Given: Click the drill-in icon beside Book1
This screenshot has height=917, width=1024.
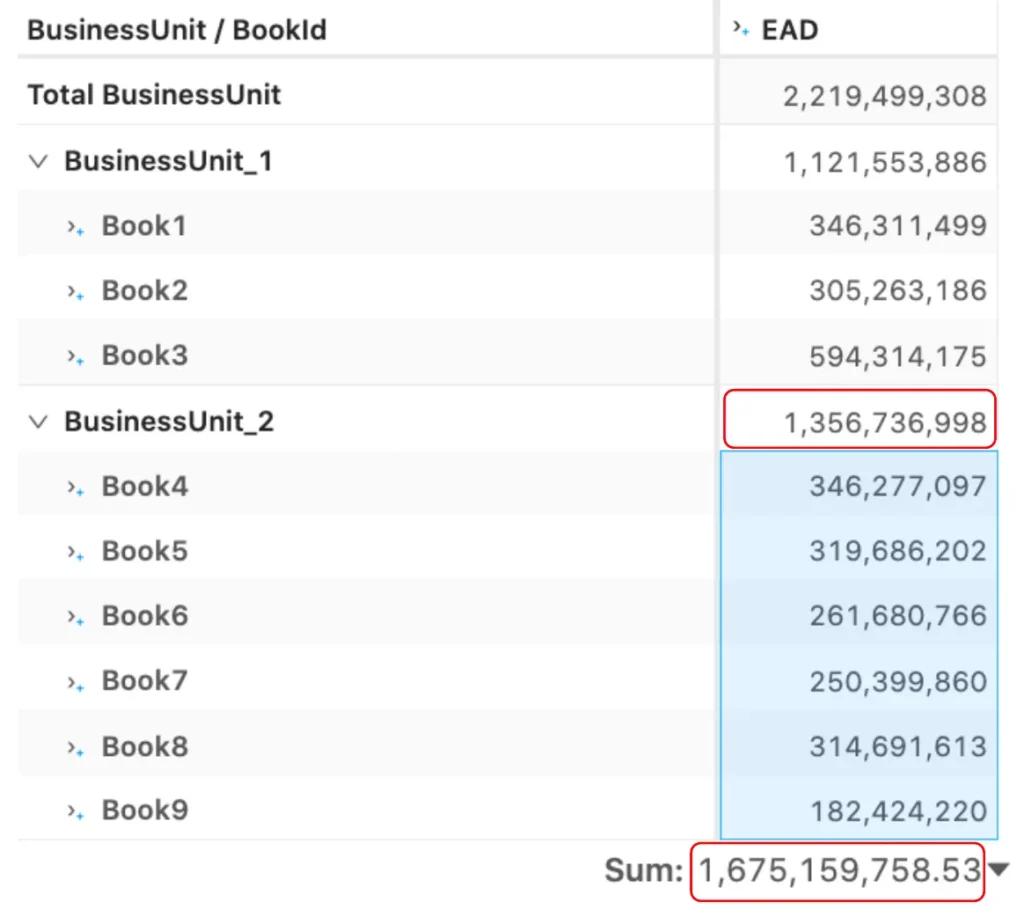Looking at the screenshot, I should pos(76,228).
